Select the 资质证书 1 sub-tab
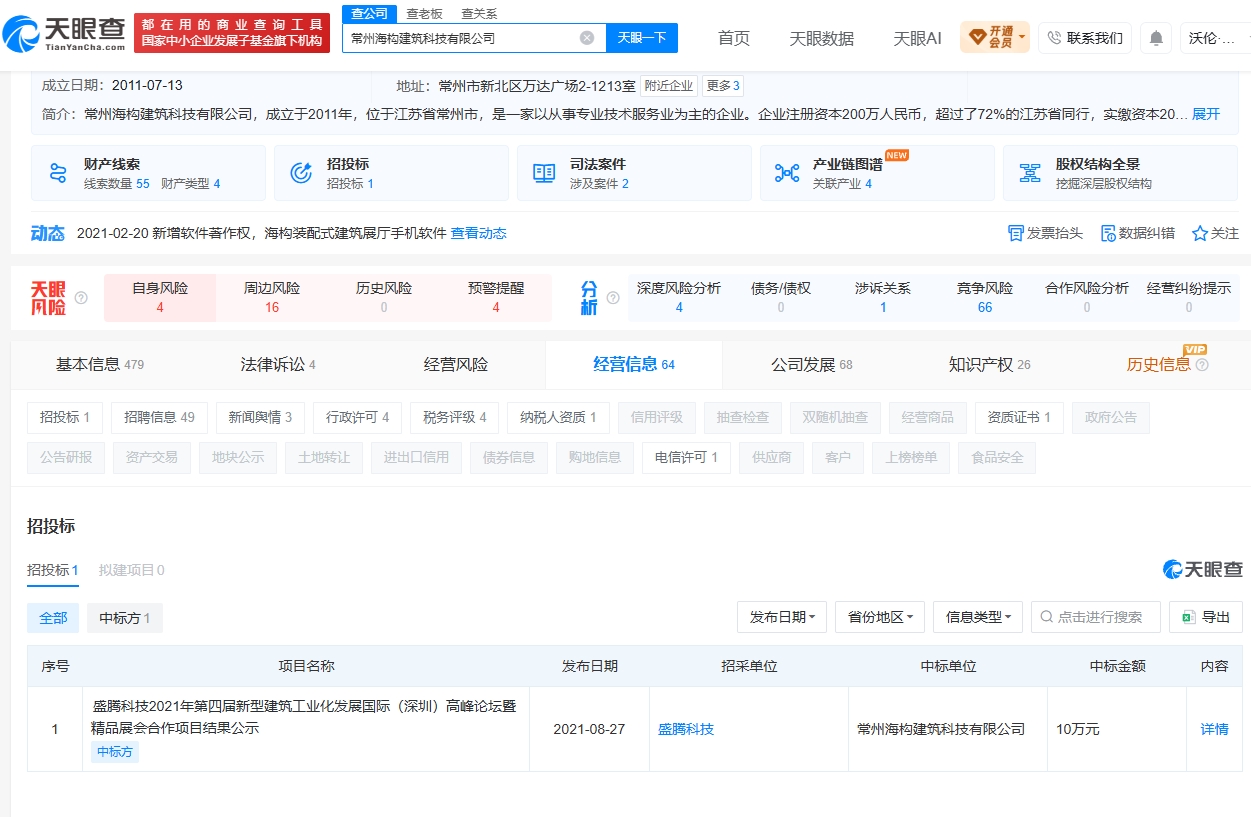Screen dimensions: 1251x817 pos(1019,417)
